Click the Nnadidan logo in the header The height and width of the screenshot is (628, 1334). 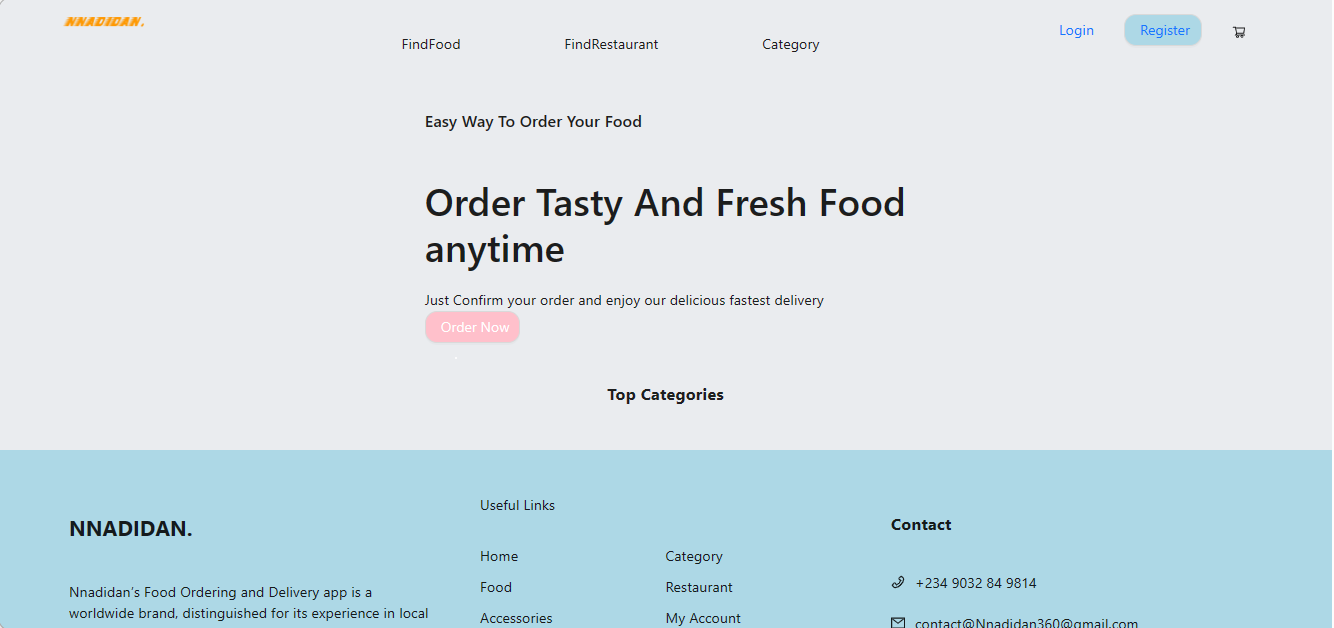104,22
